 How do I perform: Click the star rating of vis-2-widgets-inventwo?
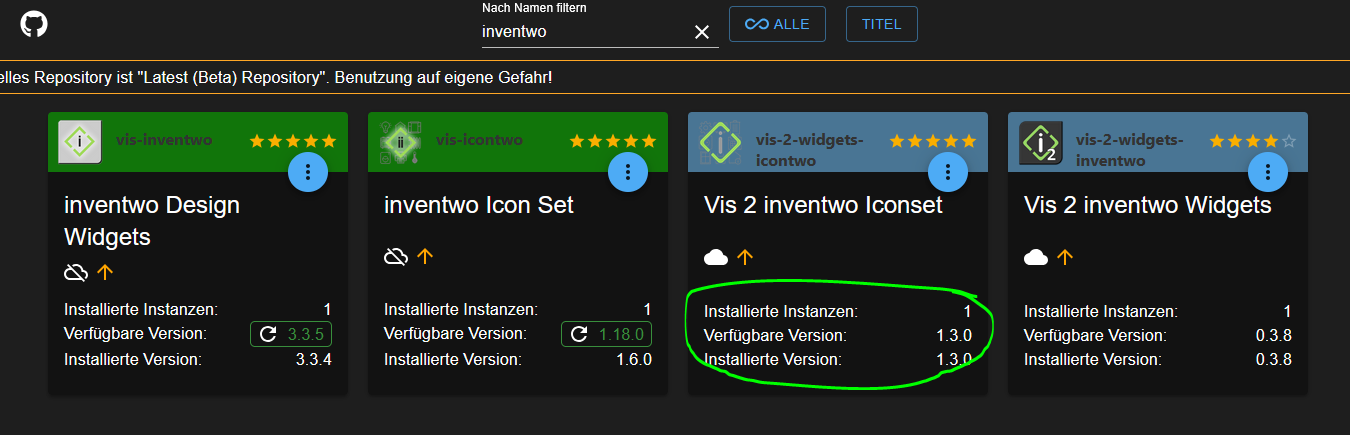1252,141
